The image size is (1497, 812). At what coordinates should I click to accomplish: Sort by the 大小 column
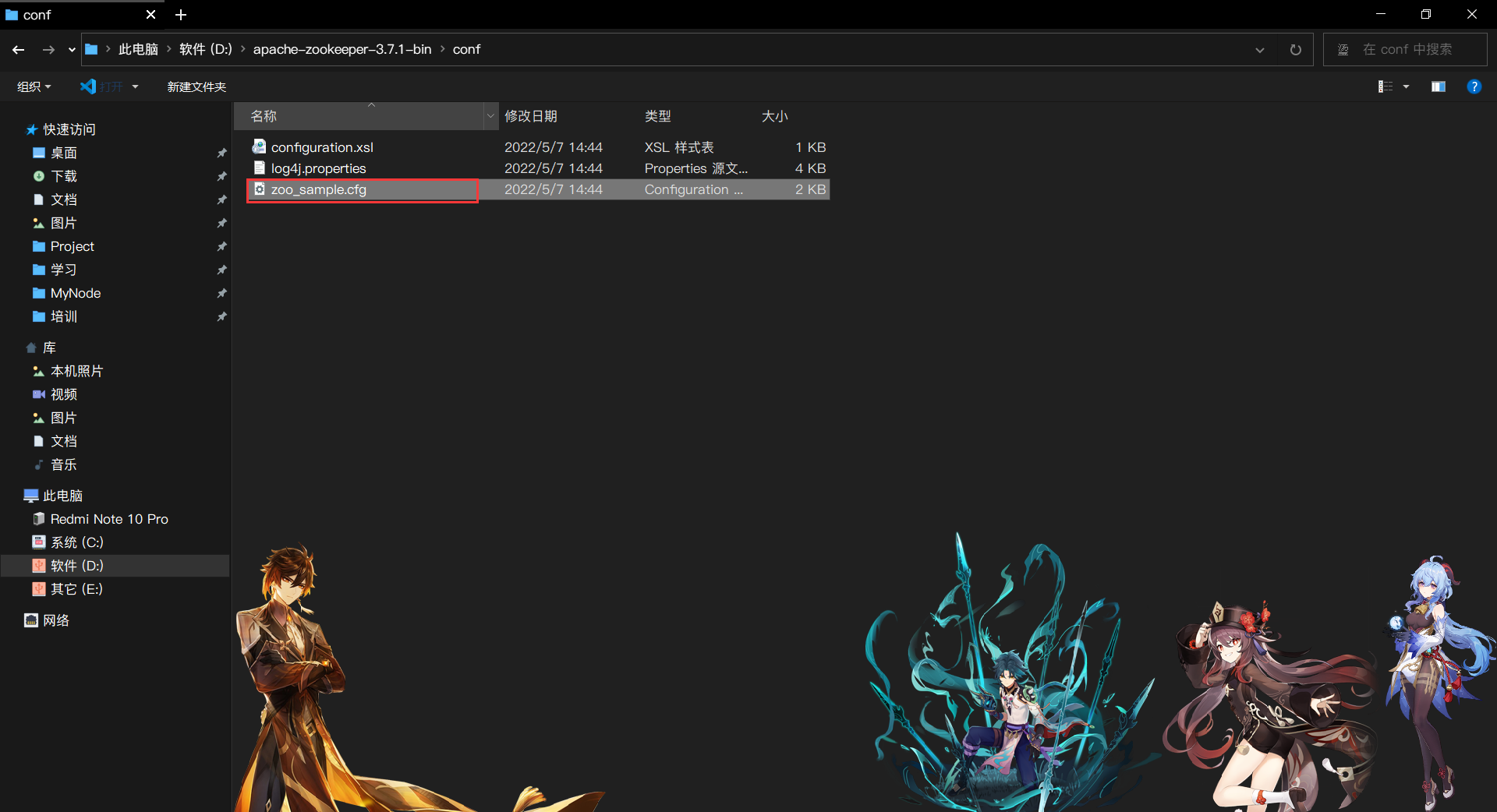774,116
